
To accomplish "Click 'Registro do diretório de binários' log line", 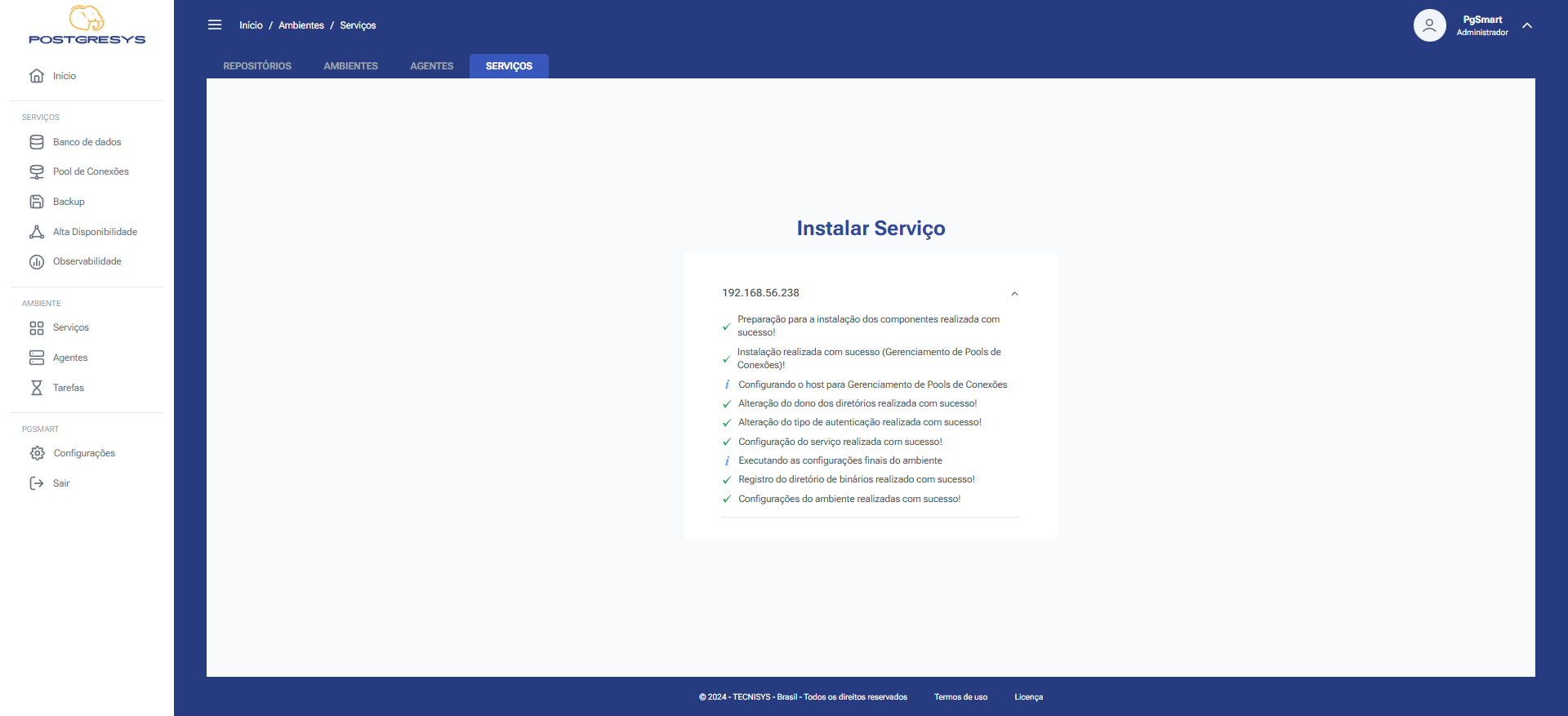I will tap(857, 479).
